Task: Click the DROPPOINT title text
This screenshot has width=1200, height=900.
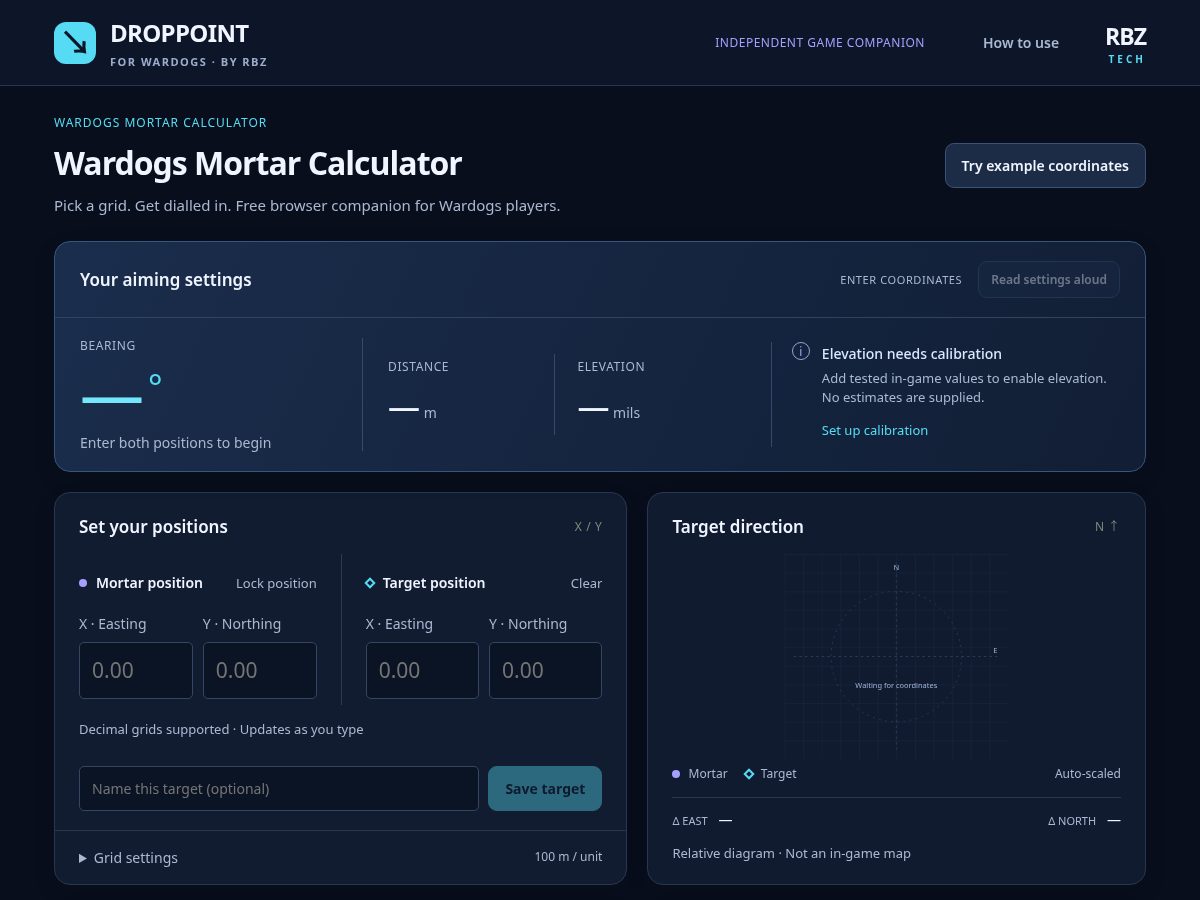Action: click(x=179, y=34)
